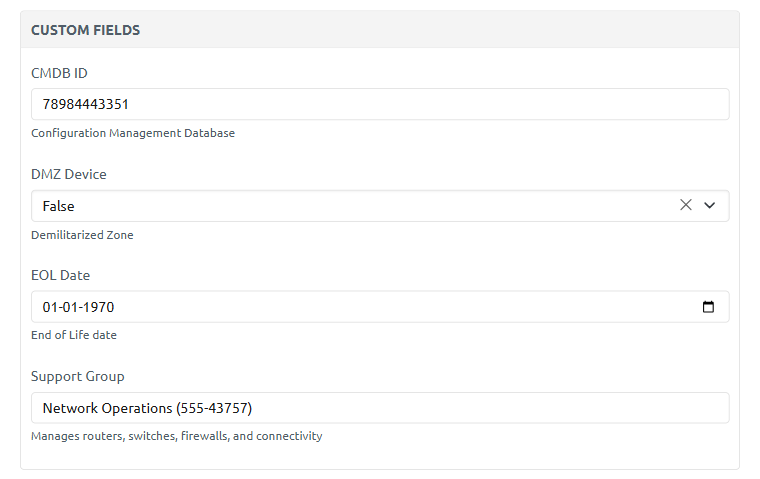Click empty space inside EOL Date field

(x=400, y=307)
